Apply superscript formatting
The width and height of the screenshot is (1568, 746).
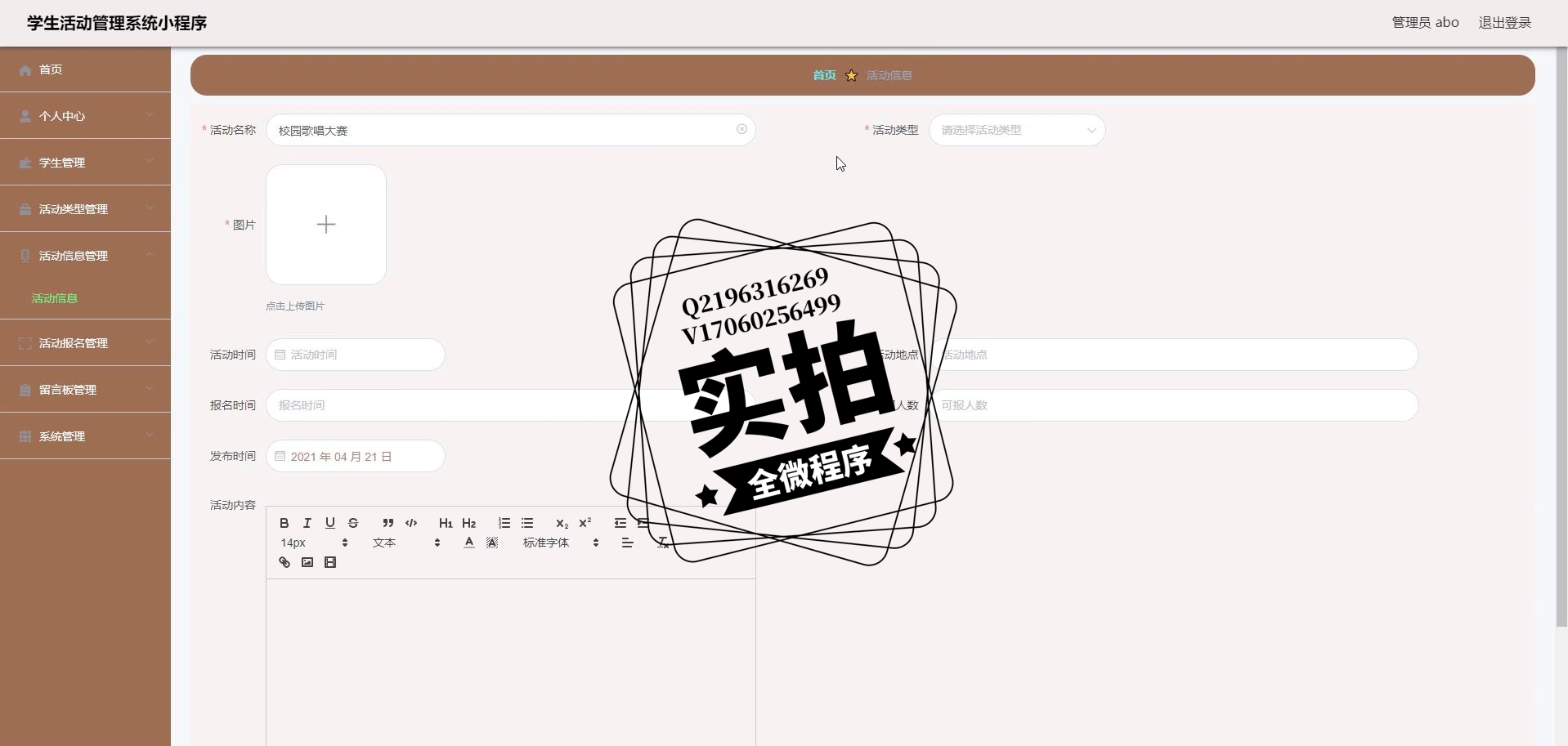[x=585, y=523]
